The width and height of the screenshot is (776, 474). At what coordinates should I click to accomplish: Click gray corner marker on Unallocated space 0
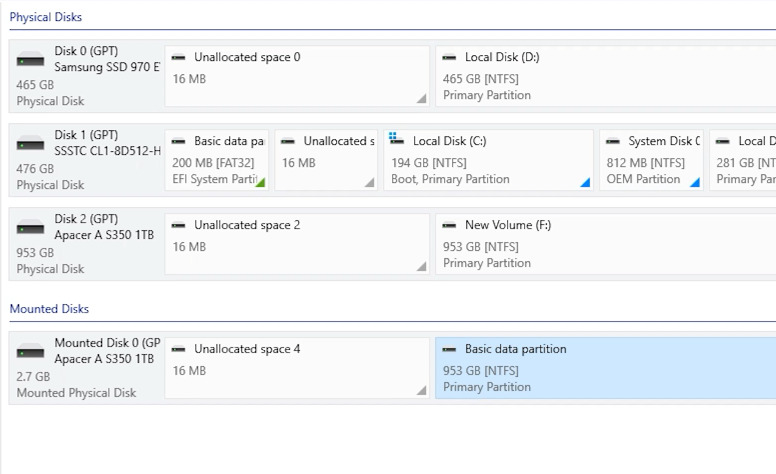click(x=422, y=99)
